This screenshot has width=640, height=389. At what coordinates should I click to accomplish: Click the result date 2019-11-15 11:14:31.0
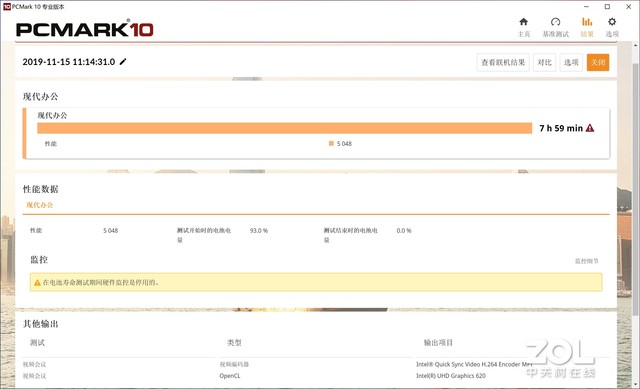coord(69,62)
